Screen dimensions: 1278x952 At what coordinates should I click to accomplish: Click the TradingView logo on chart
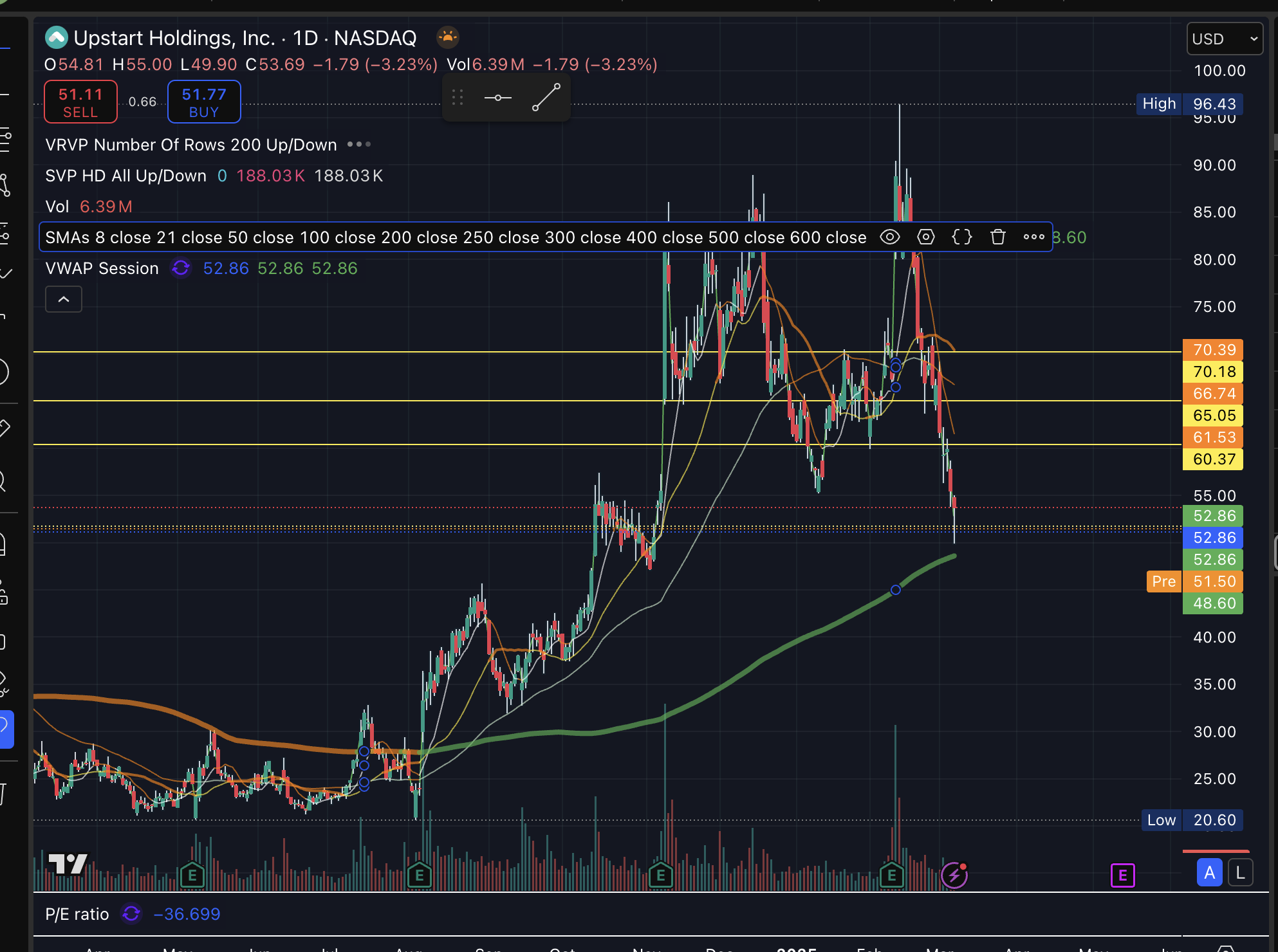click(68, 864)
